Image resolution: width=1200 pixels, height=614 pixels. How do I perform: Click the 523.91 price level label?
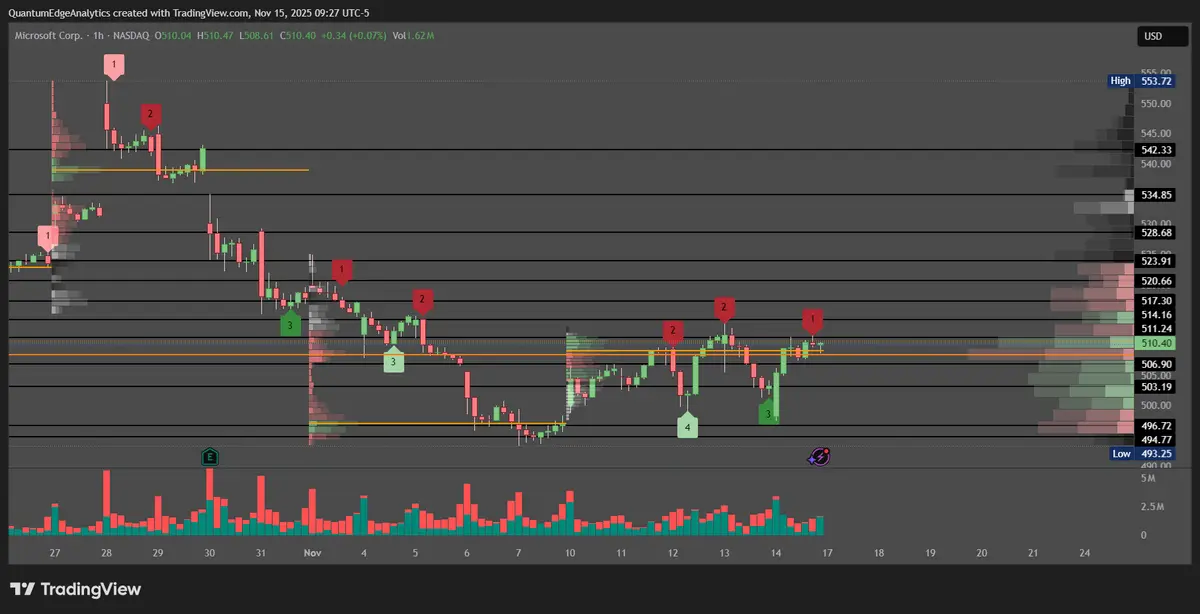point(1156,261)
